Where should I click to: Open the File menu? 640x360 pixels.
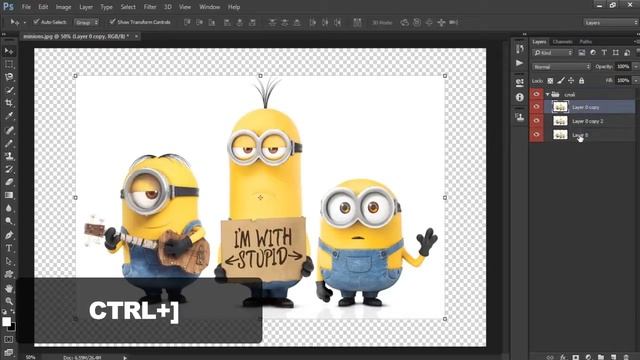[x=26, y=7]
